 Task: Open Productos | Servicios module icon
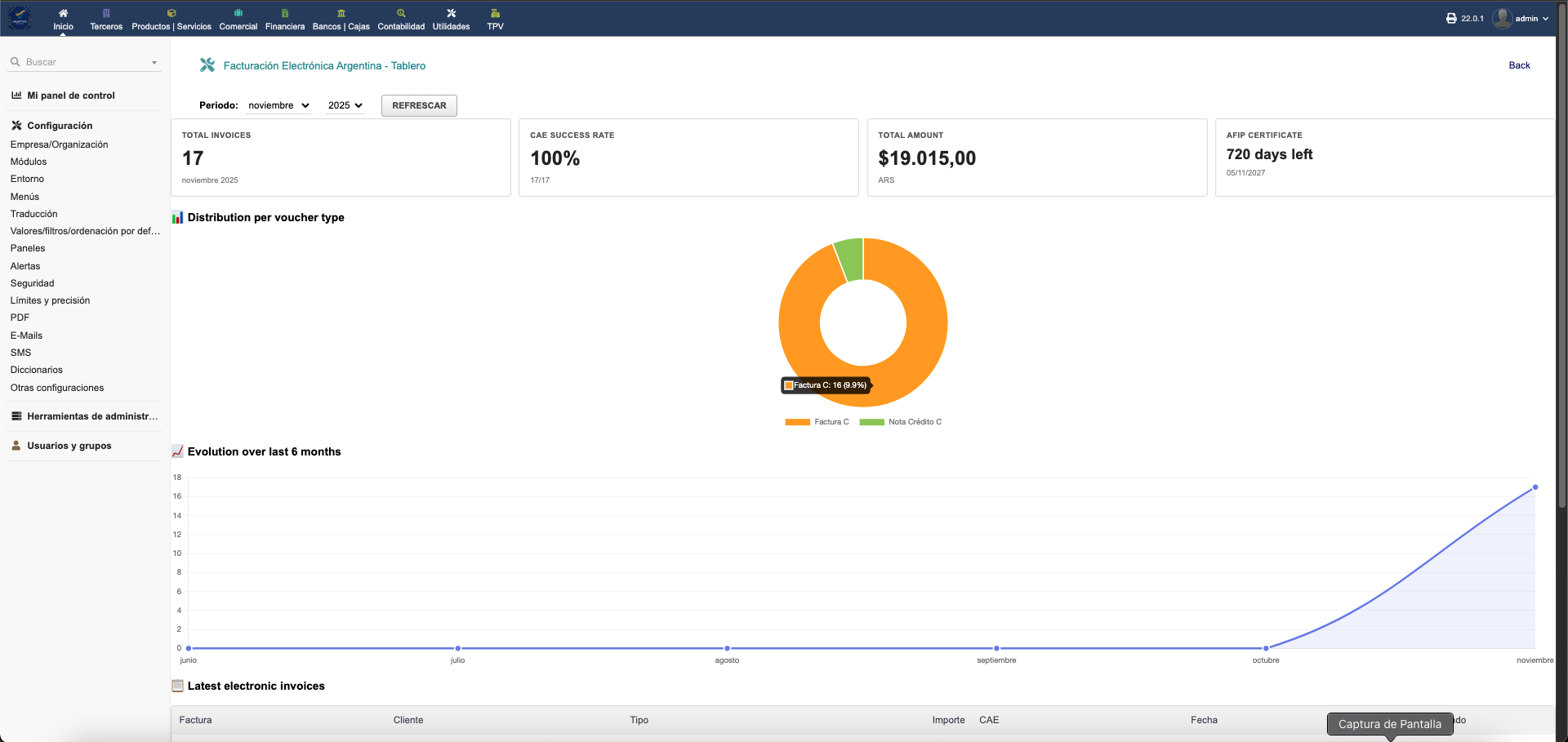pyautogui.click(x=171, y=13)
